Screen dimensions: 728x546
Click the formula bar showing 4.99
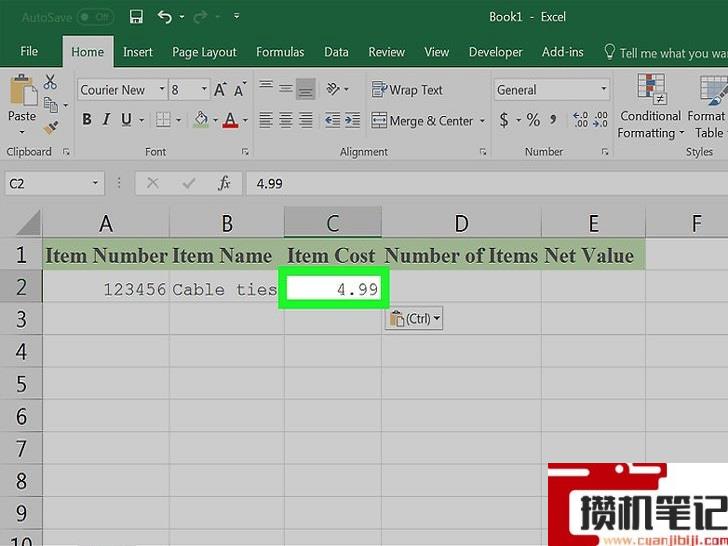[x=487, y=183]
